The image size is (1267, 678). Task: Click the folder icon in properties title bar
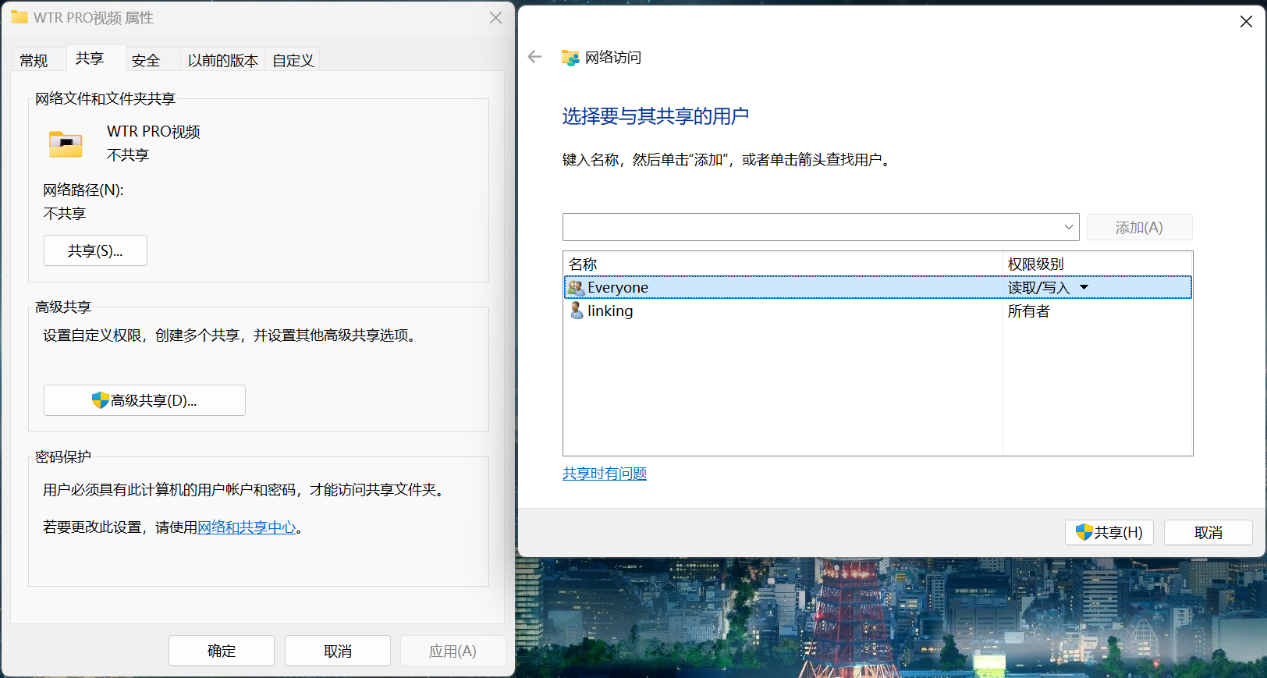coord(19,18)
